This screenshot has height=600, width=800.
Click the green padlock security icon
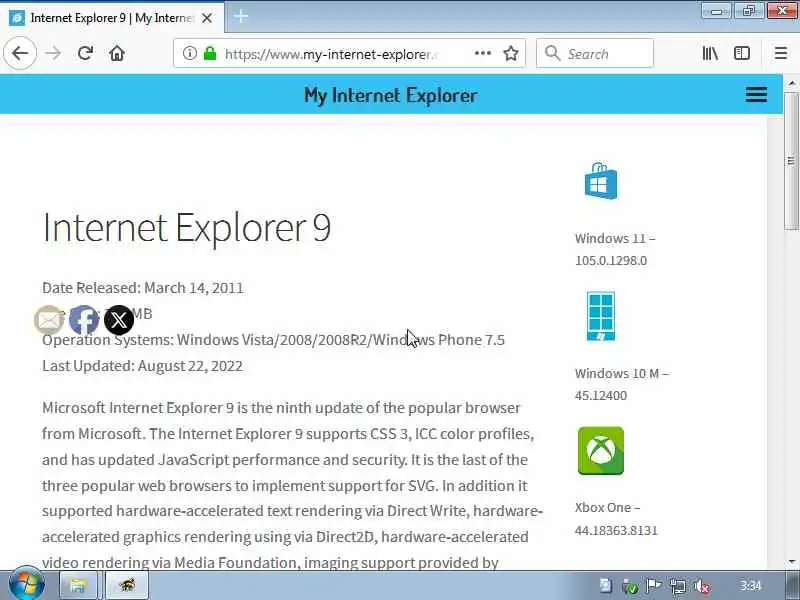(210, 53)
